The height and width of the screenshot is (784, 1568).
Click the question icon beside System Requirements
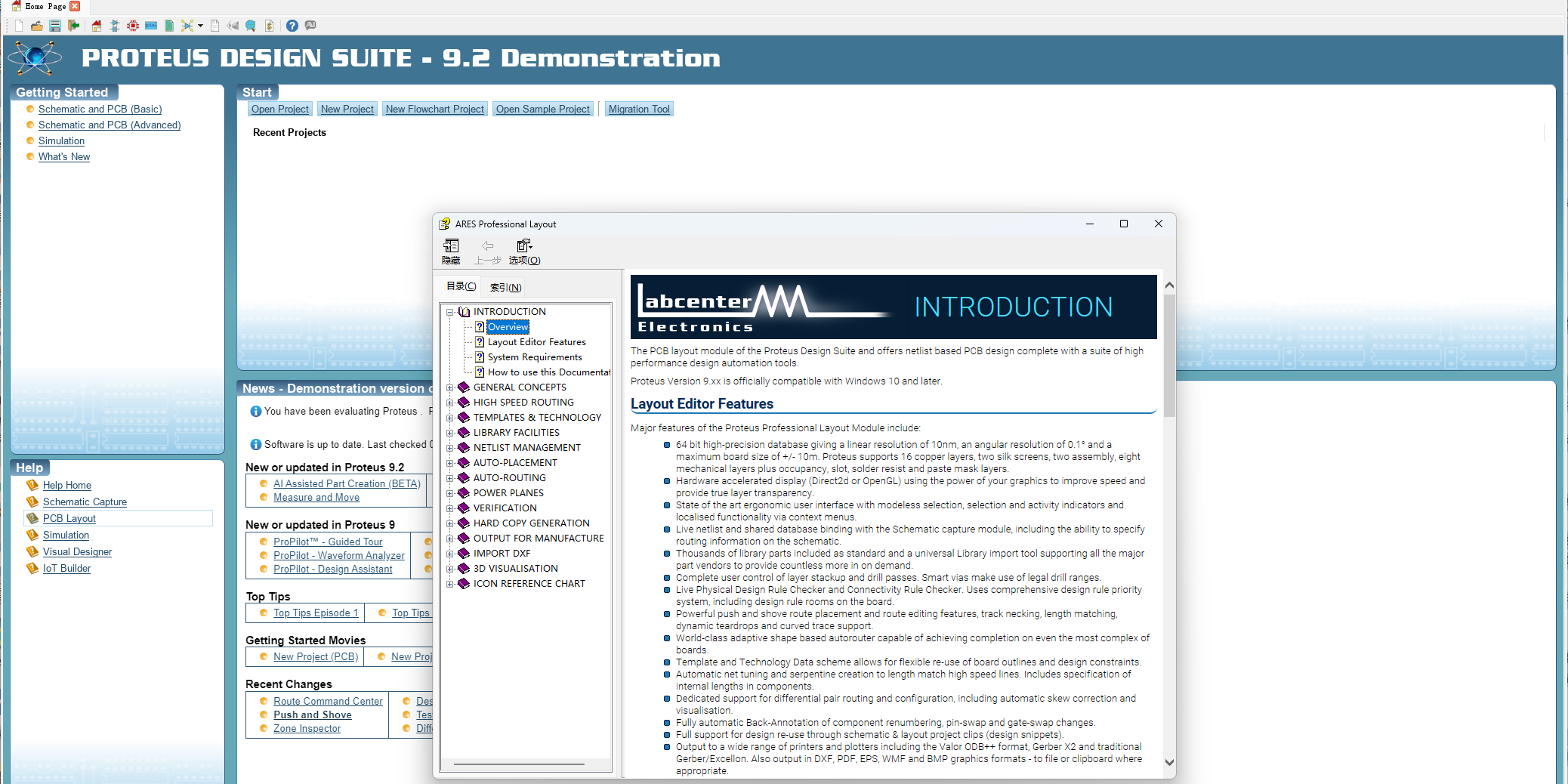point(480,357)
